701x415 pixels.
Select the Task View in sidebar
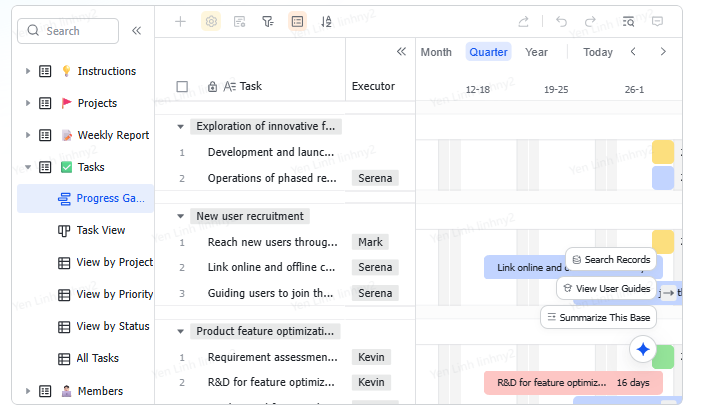click(101, 230)
